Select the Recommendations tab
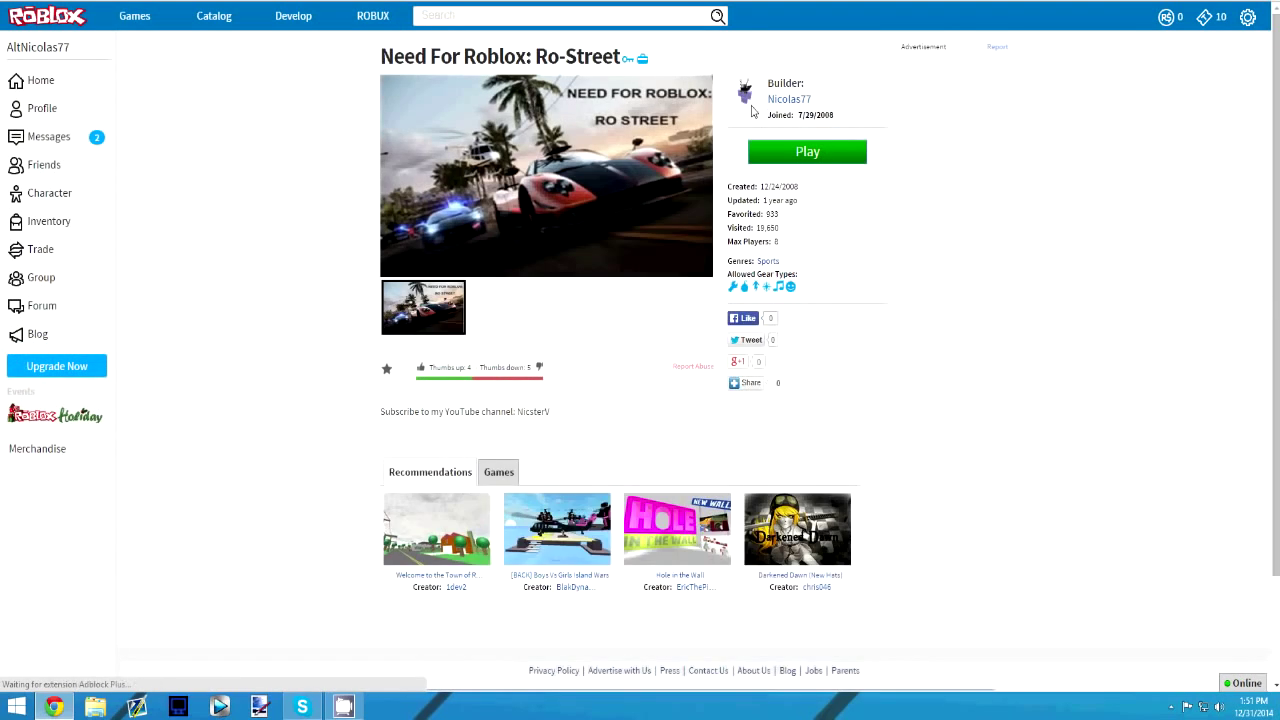Viewport: 1280px width, 720px height. point(430,472)
